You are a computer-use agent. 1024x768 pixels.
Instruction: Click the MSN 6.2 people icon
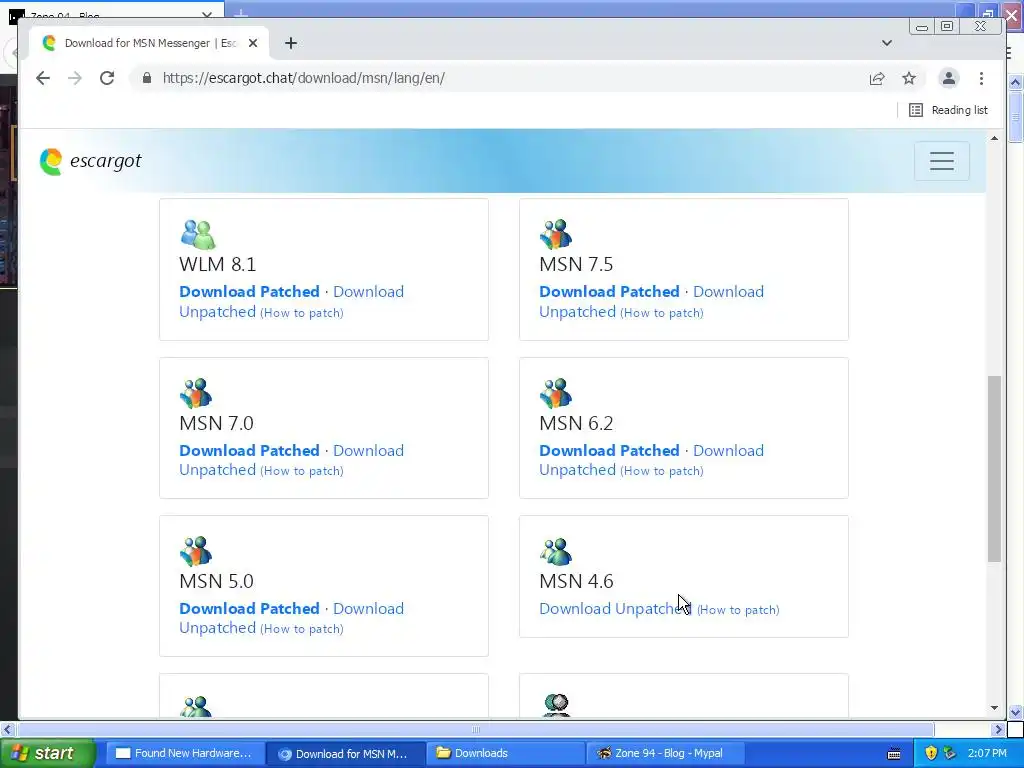(x=556, y=393)
